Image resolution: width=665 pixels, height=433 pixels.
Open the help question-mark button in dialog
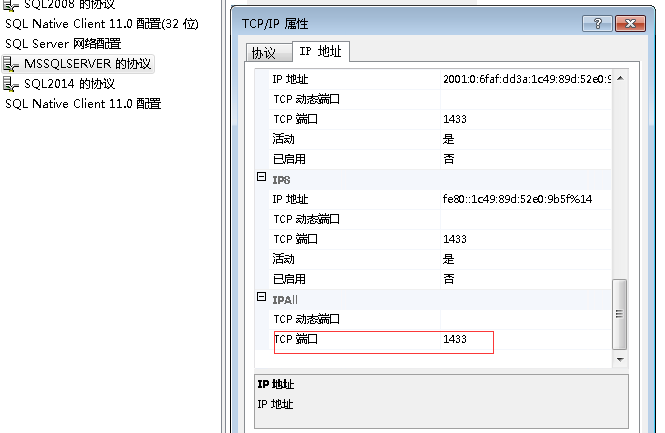(597, 23)
